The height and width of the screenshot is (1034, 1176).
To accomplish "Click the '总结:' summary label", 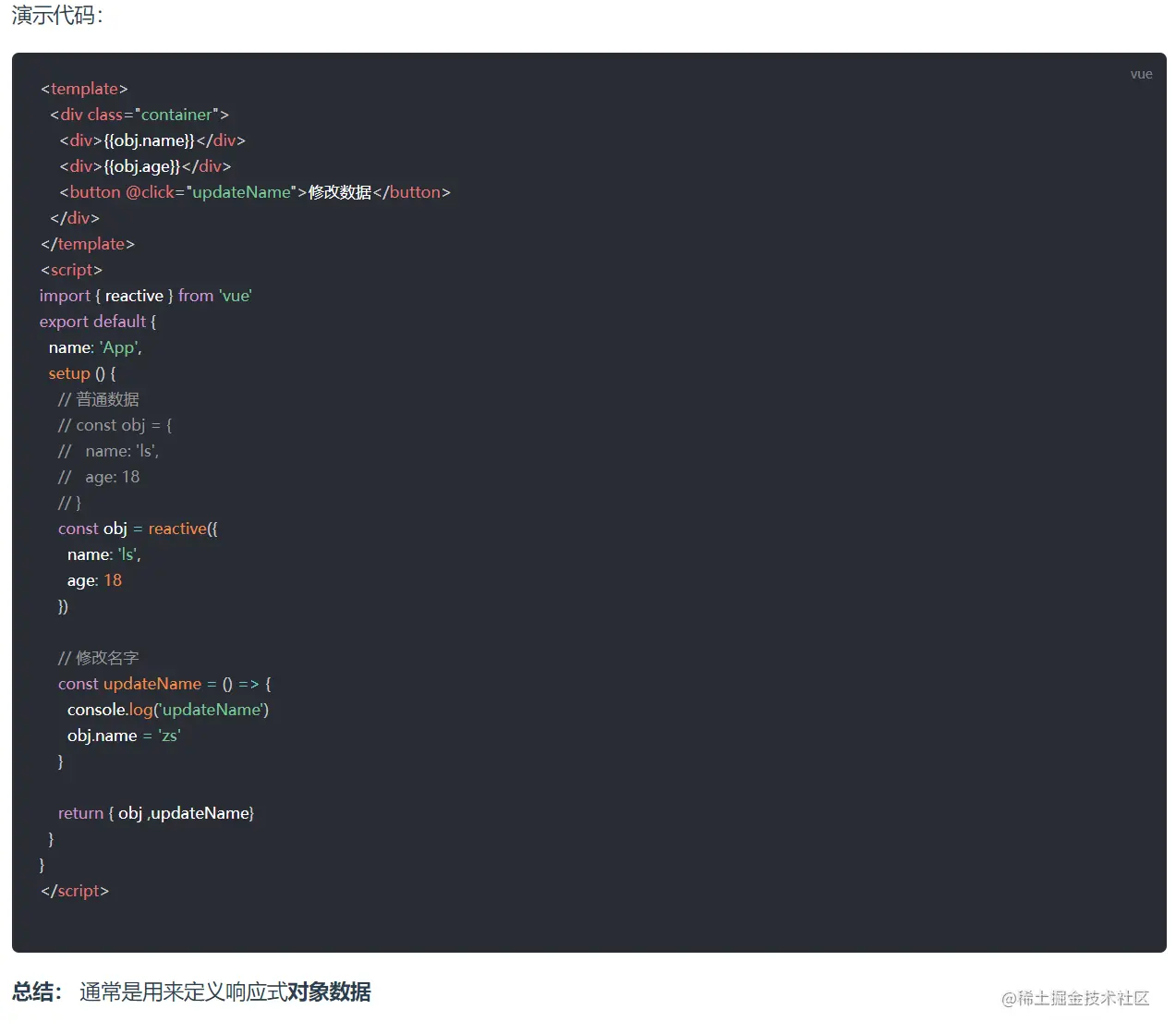I will point(37,992).
